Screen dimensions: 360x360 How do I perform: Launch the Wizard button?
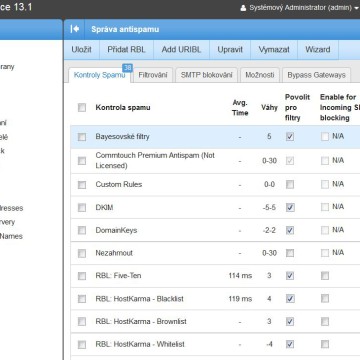318,50
